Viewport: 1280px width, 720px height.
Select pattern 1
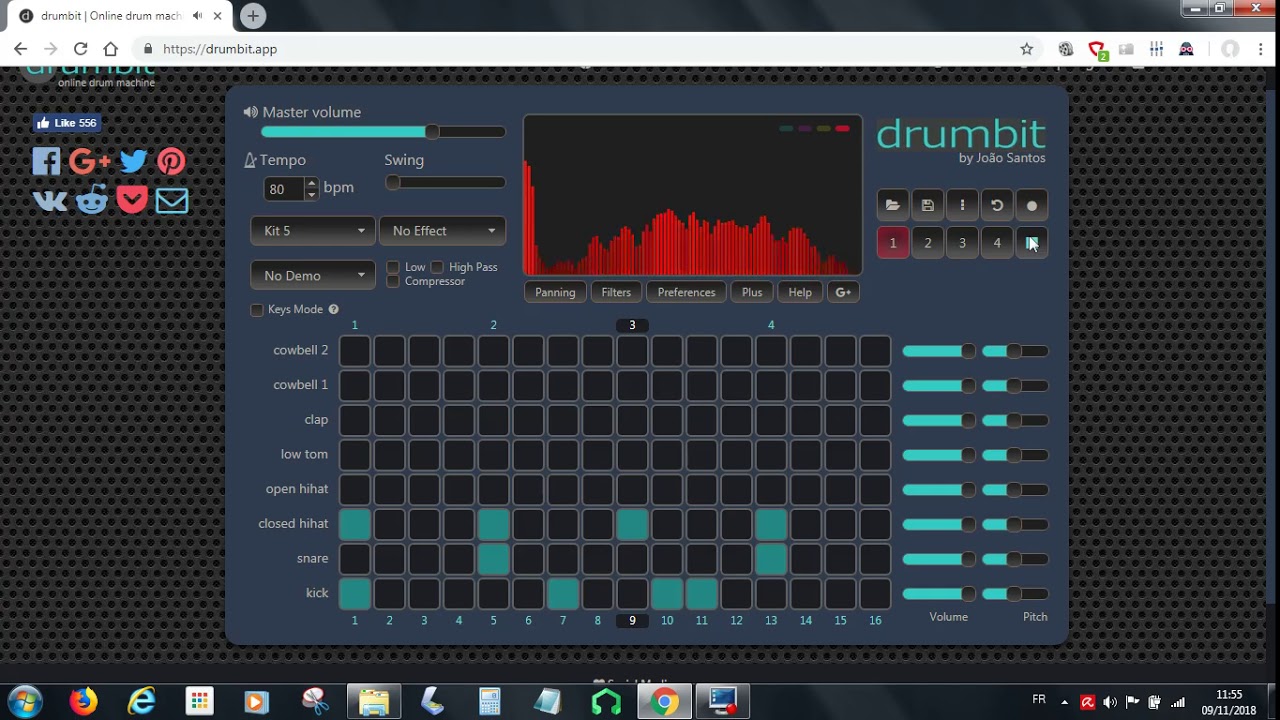(x=893, y=243)
